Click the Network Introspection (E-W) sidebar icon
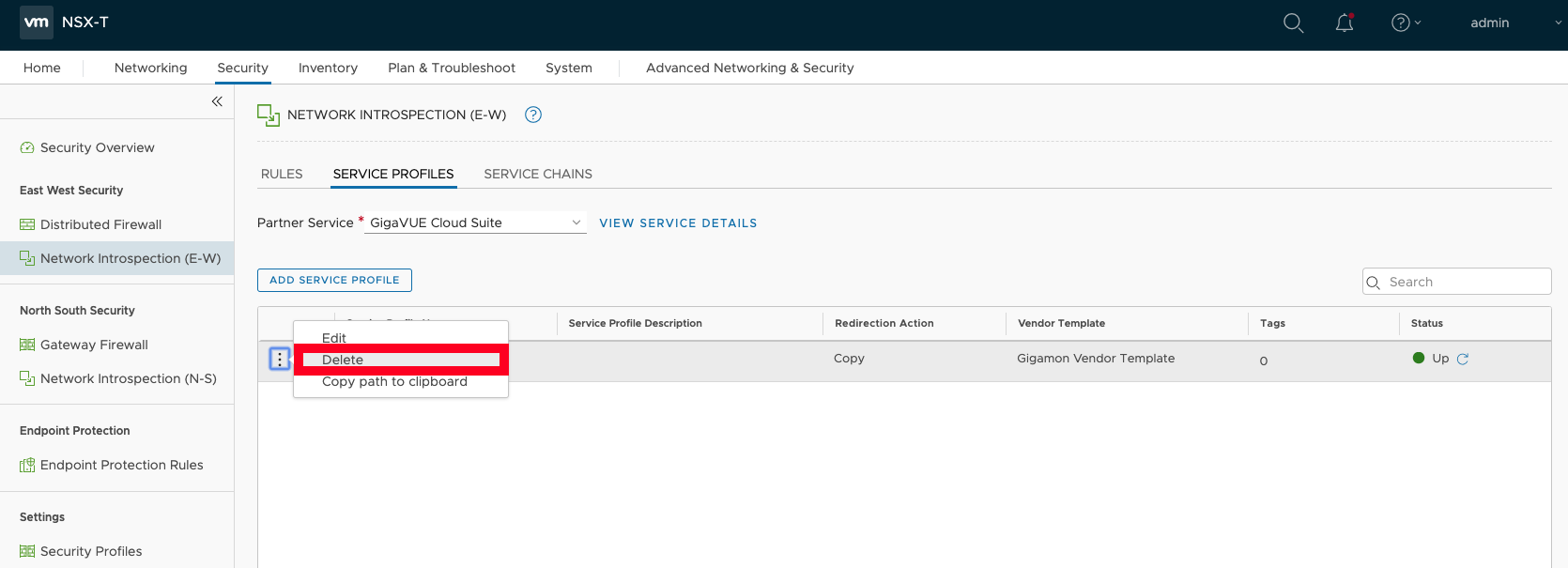 pyautogui.click(x=27, y=258)
